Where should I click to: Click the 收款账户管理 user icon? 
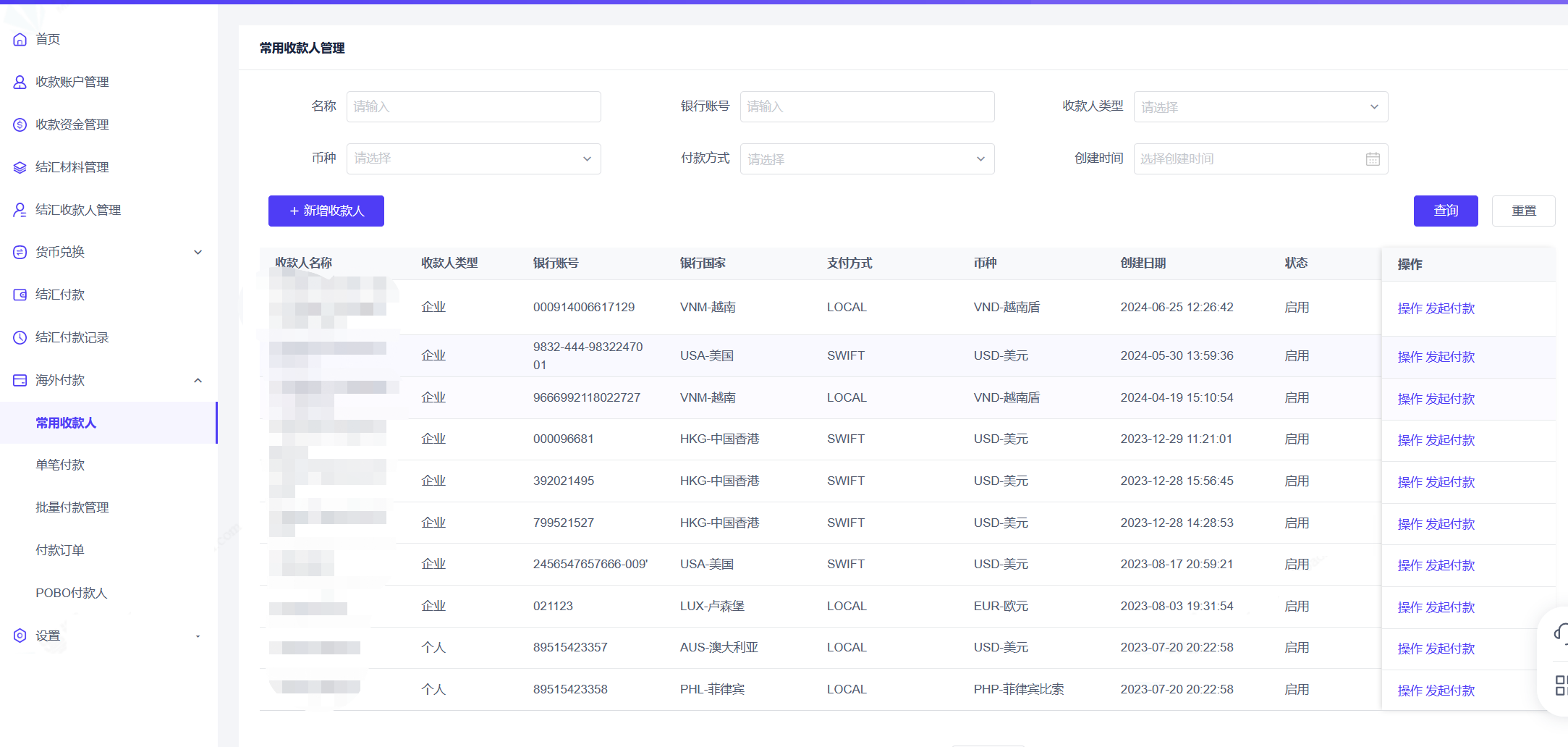tap(20, 82)
